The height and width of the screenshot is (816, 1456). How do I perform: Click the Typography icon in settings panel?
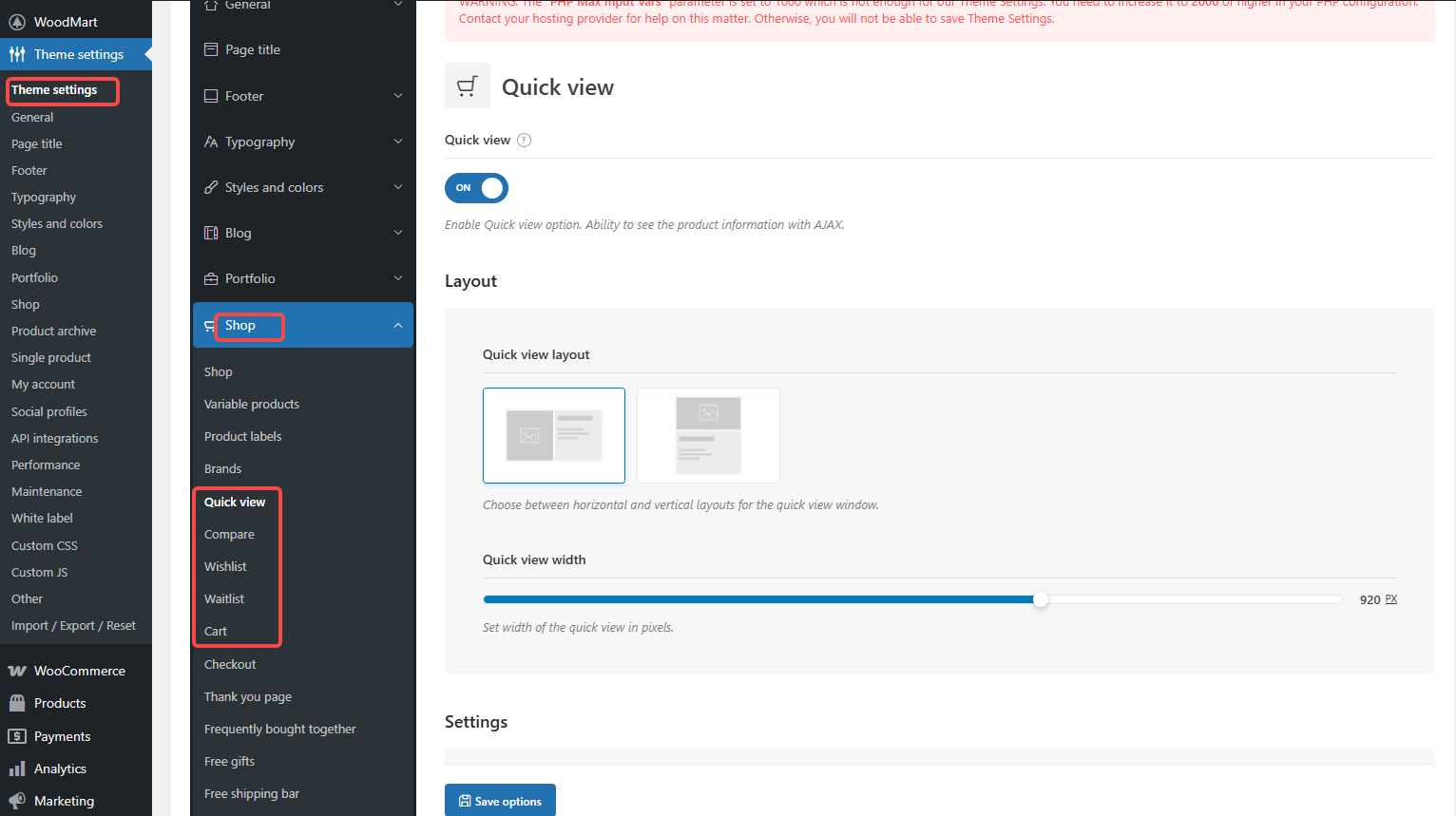[x=211, y=142]
